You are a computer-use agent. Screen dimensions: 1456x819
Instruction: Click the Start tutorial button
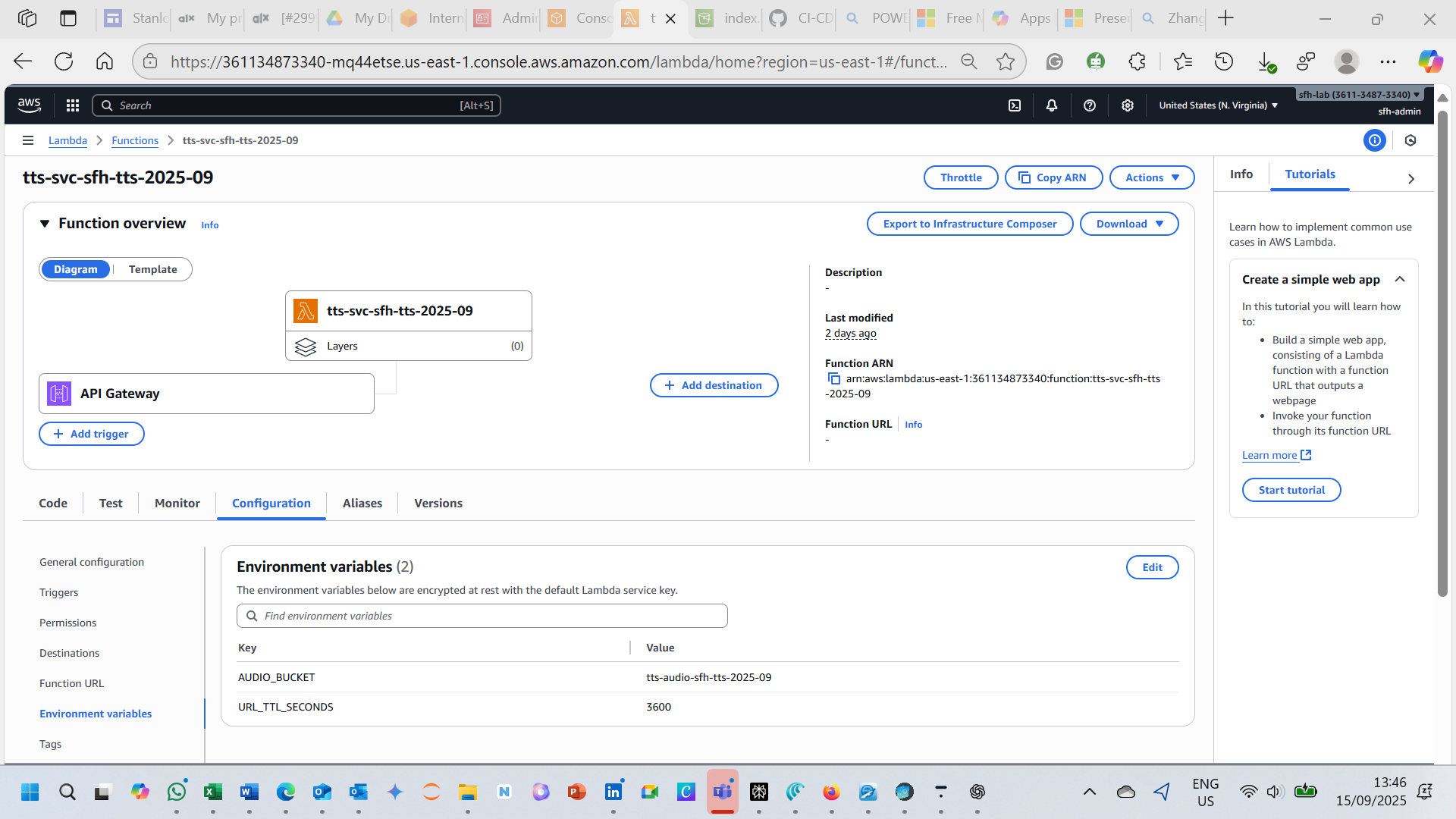(1291, 490)
